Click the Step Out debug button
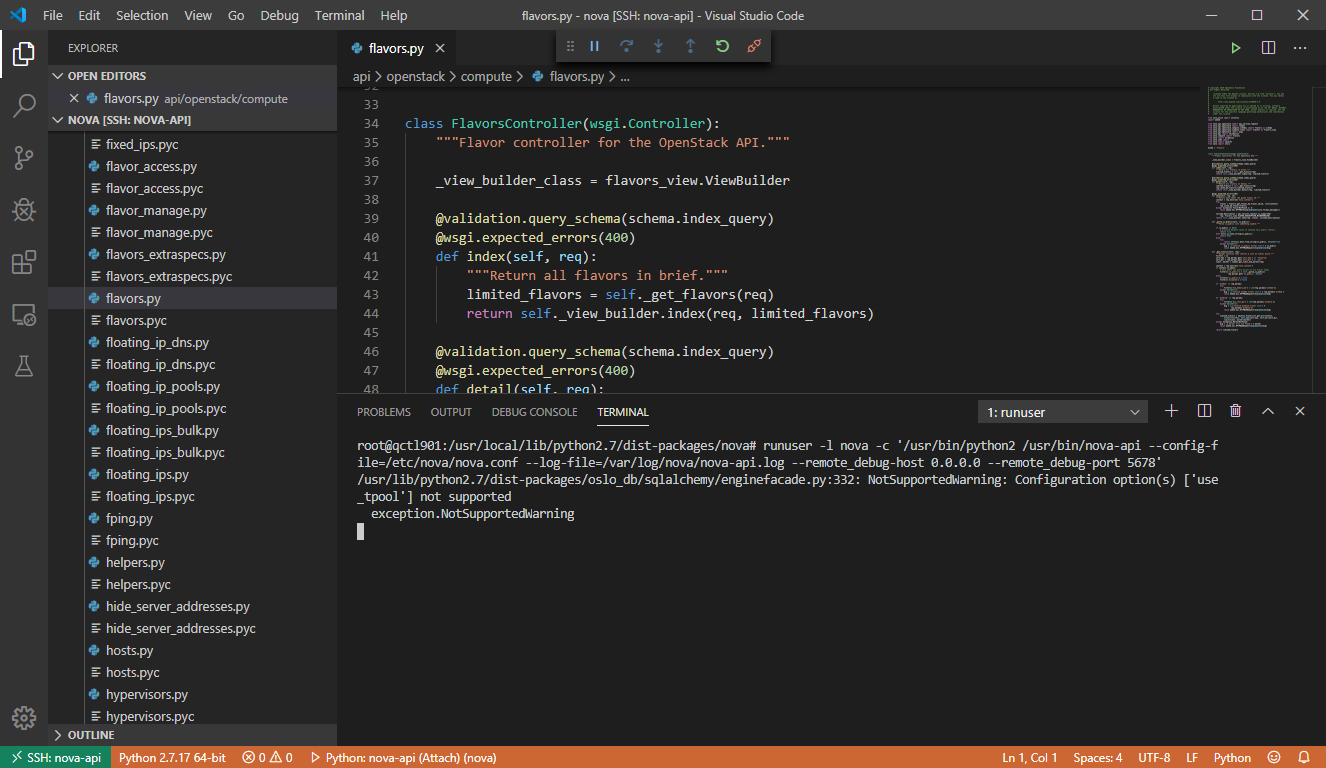The image size is (1326, 768). tap(690, 46)
